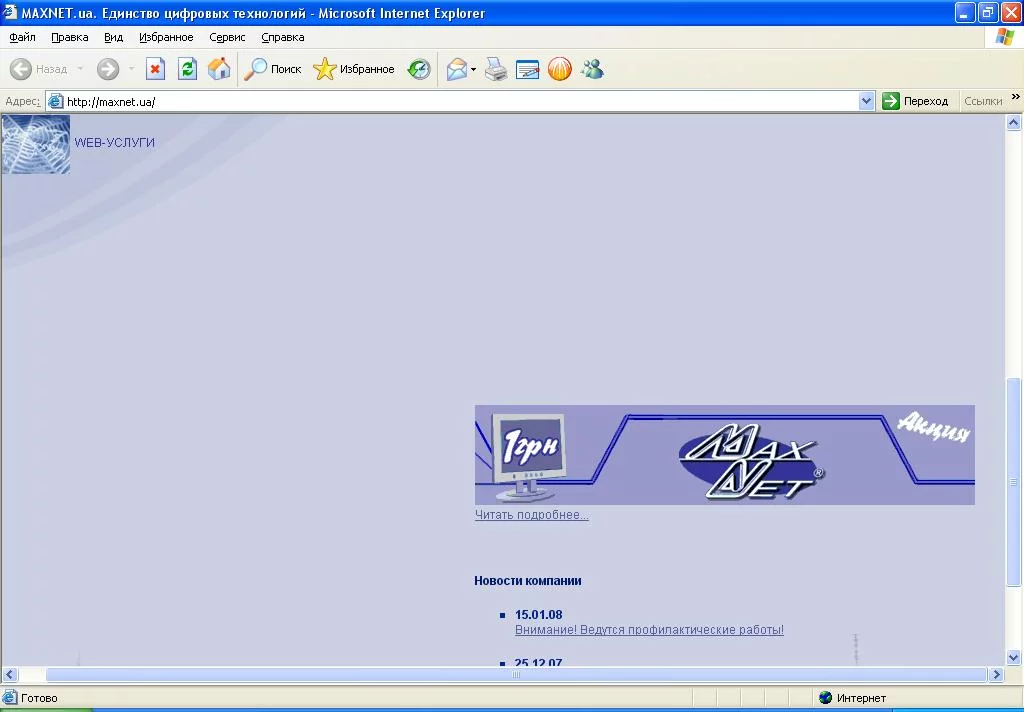Click the horizontal scrollbar thumb
1024x712 pixels.
[x=516, y=675]
